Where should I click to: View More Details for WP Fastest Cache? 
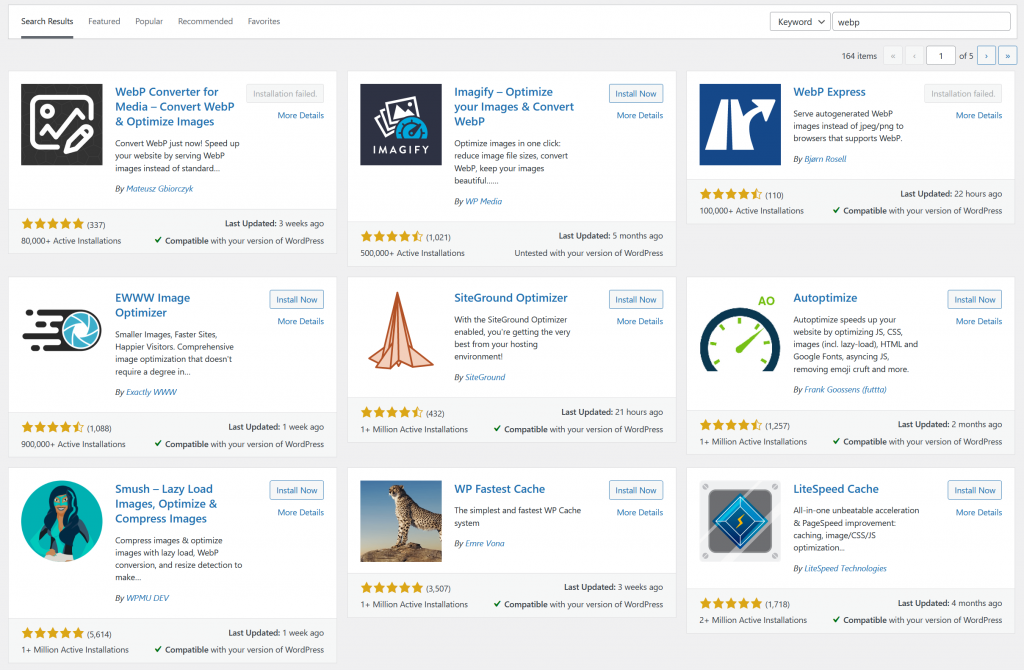pos(639,512)
